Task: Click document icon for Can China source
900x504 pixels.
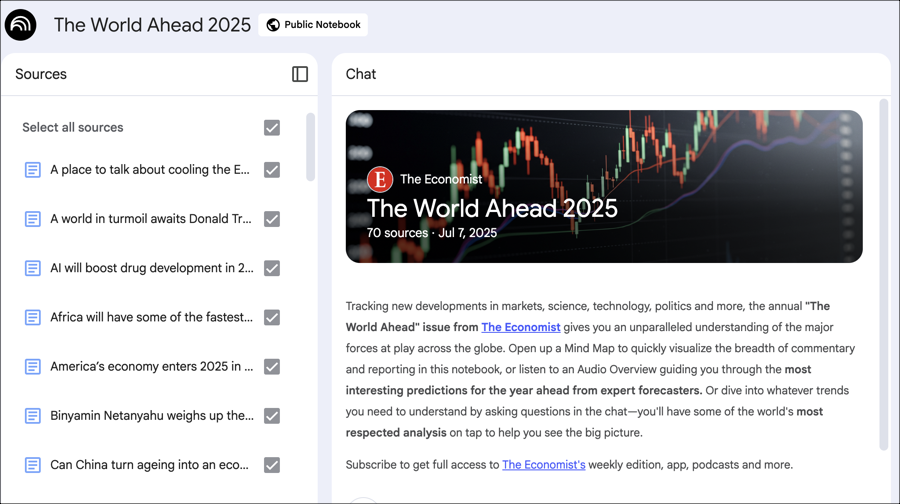Action: coord(33,465)
